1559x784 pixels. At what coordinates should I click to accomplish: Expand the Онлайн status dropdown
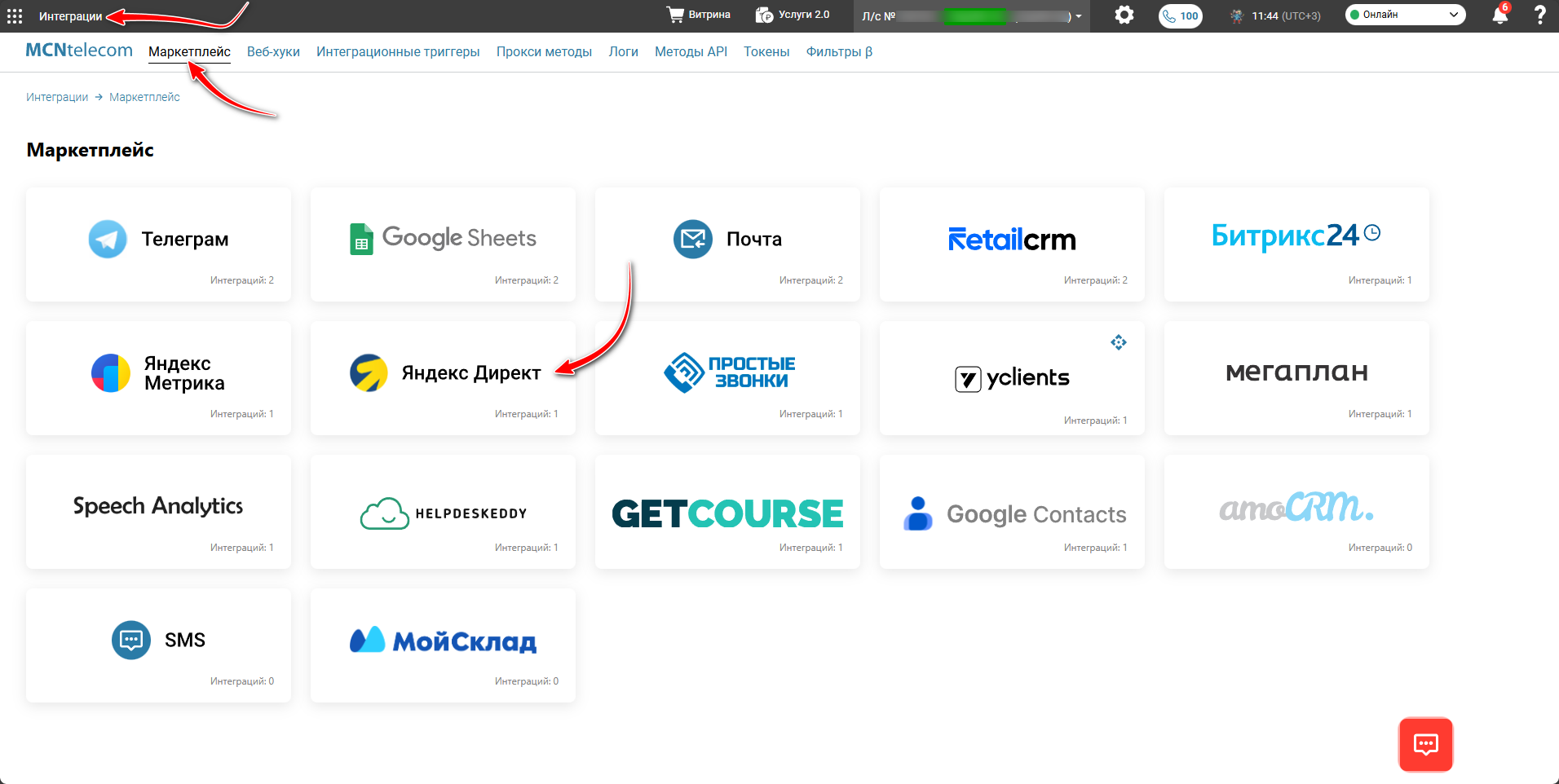click(1405, 15)
